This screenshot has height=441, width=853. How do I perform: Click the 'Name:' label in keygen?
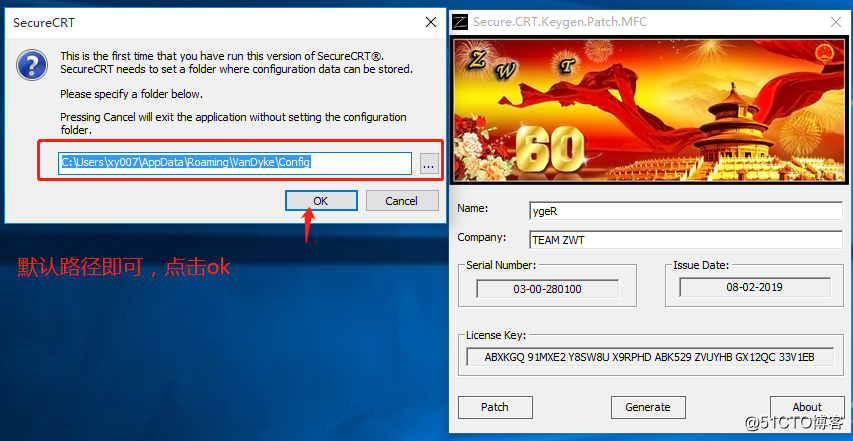[473, 208]
